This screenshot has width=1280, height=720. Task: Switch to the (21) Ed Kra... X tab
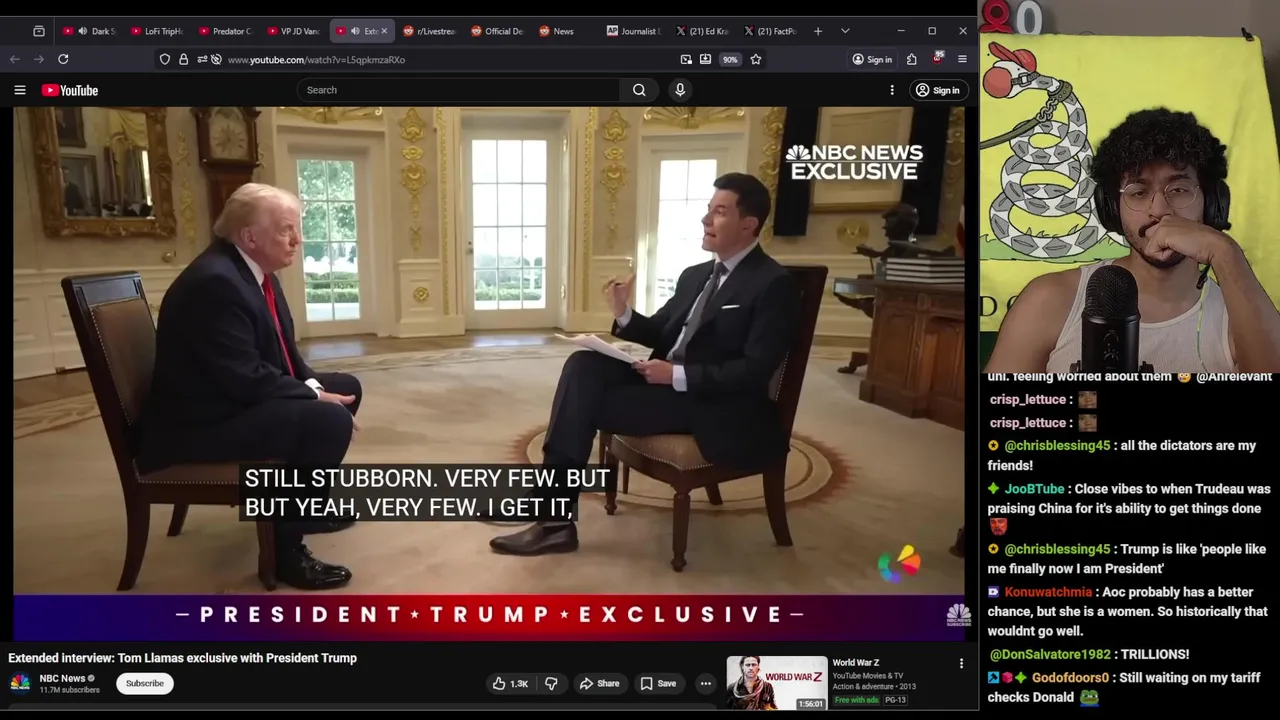pos(701,31)
